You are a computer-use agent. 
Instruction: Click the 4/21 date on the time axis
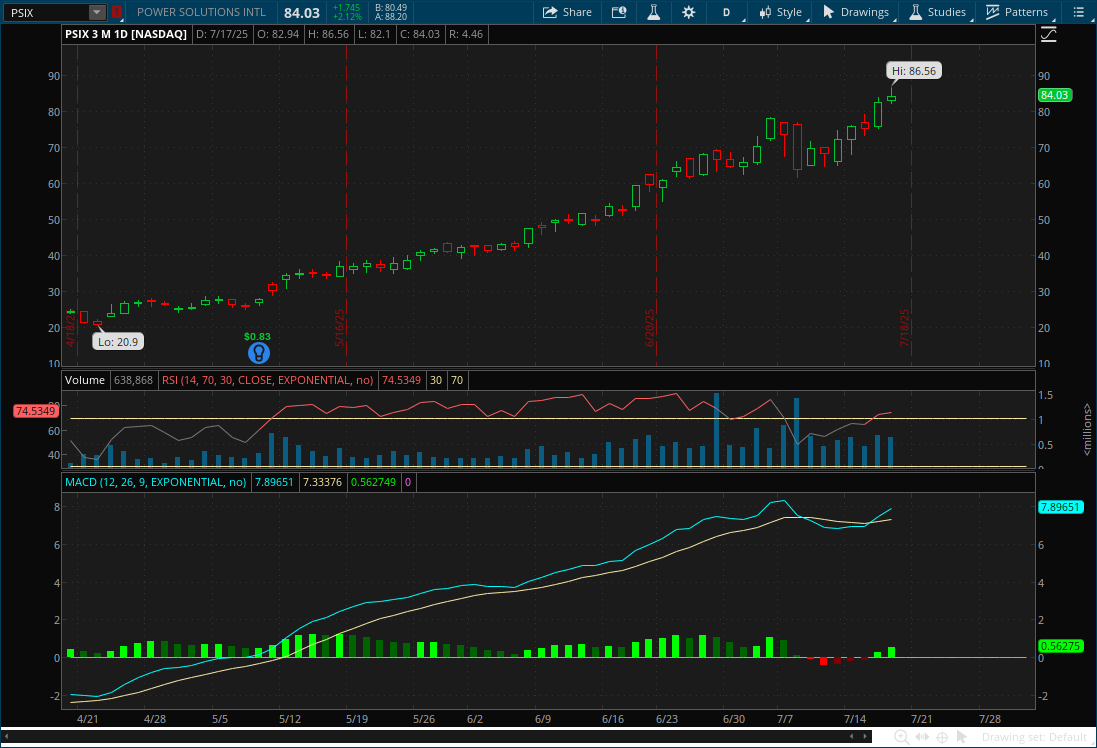[x=87, y=719]
